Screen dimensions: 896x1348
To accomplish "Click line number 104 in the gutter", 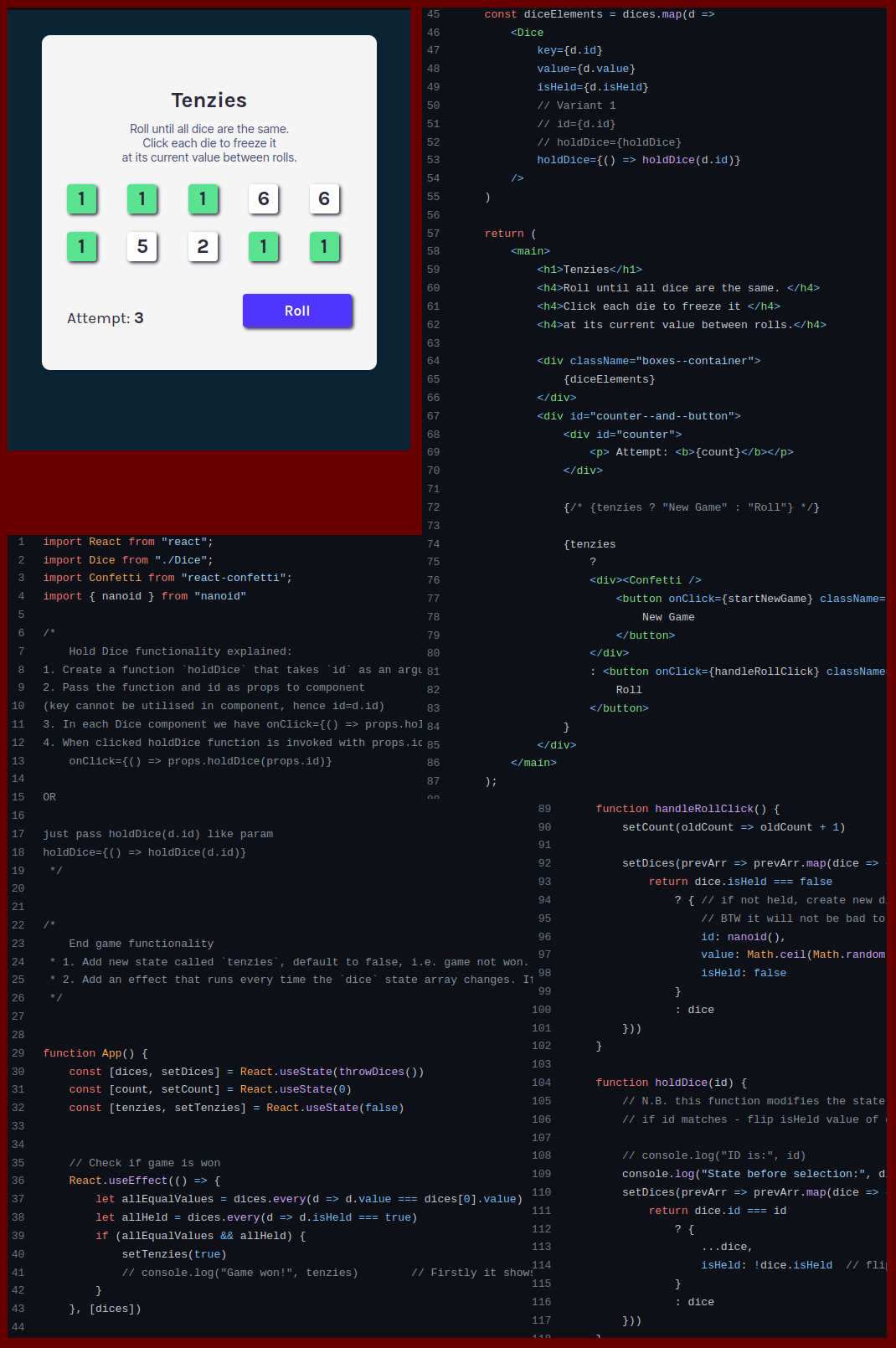I will [541, 1083].
